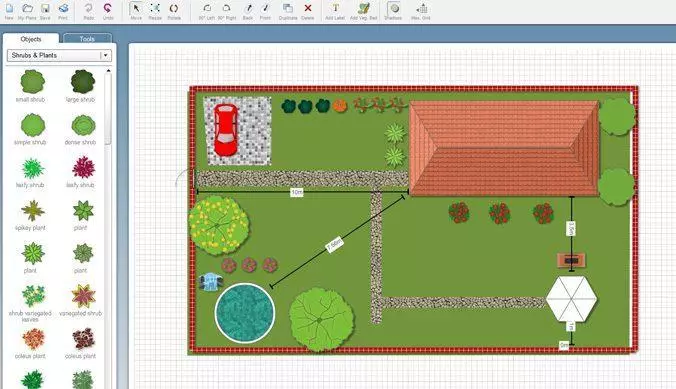The height and width of the screenshot is (389, 676).
Task: Bring the object to Front
Action: 265,12
